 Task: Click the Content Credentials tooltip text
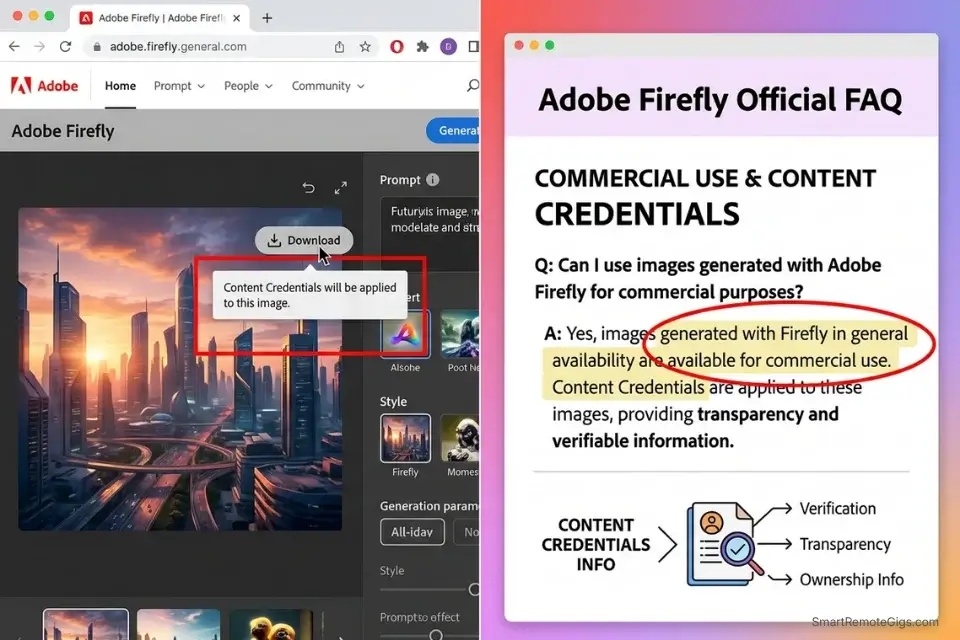[310, 295]
